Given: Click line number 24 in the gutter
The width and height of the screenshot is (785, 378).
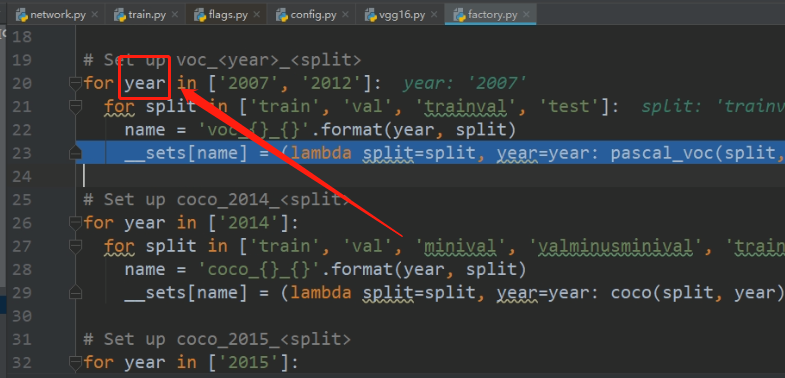Looking at the screenshot, I should [22, 176].
